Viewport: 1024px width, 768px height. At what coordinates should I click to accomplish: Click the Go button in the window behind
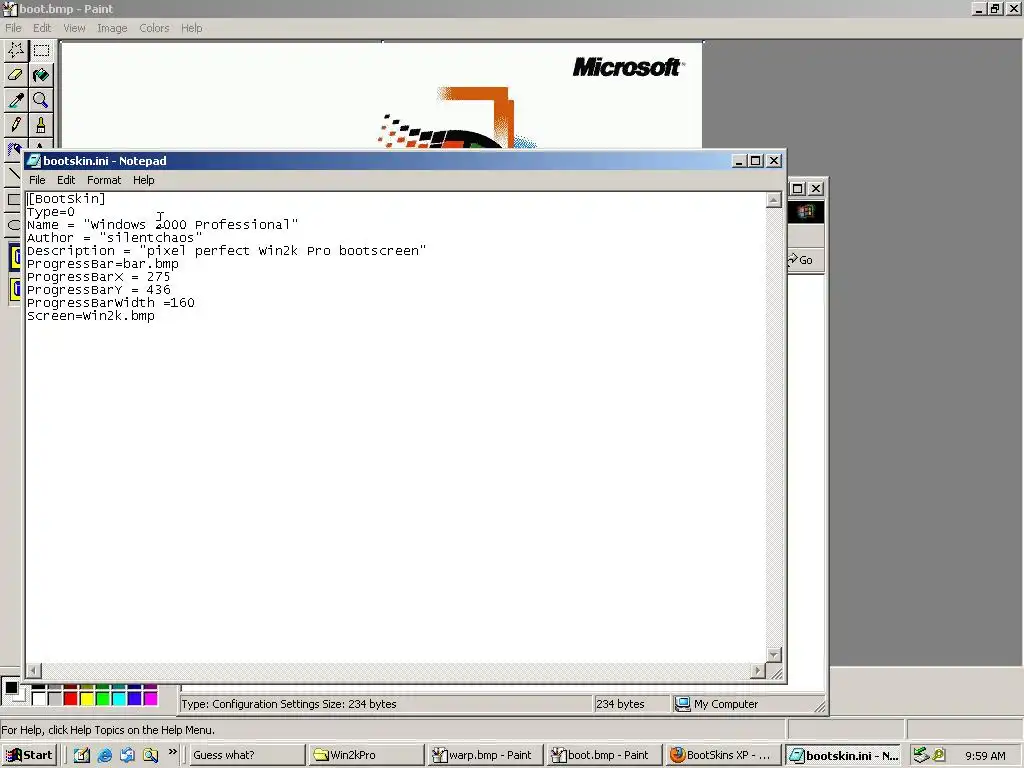pyautogui.click(x=801, y=260)
